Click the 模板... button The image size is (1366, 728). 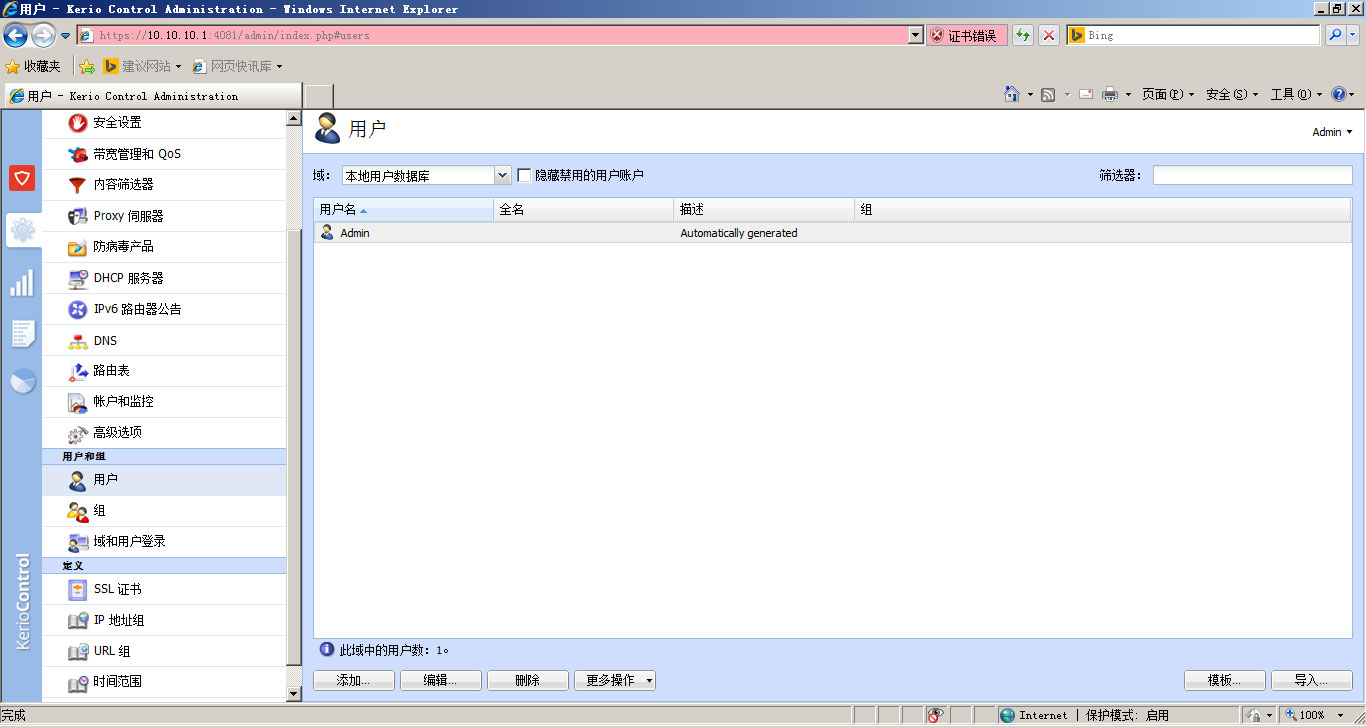click(x=1224, y=680)
